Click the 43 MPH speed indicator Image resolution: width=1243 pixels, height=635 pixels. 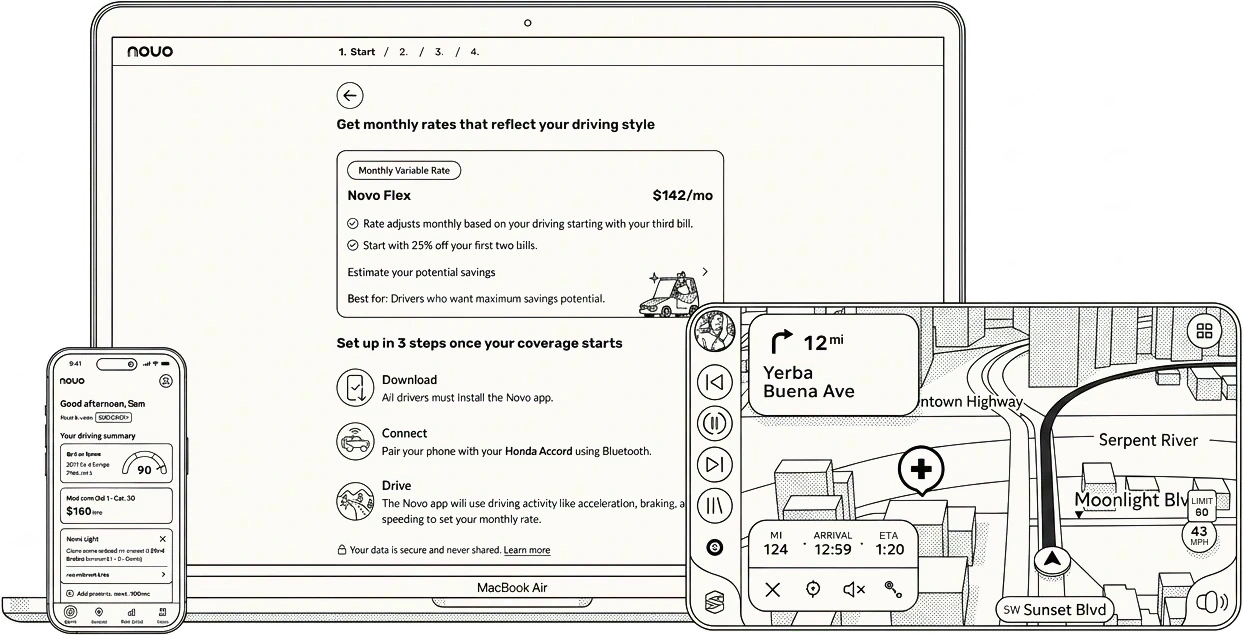coord(1199,536)
